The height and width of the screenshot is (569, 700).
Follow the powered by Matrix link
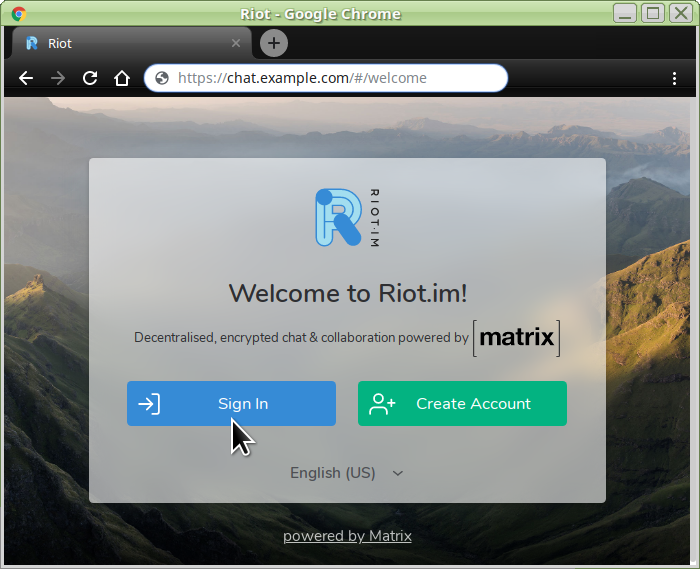[347, 536]
